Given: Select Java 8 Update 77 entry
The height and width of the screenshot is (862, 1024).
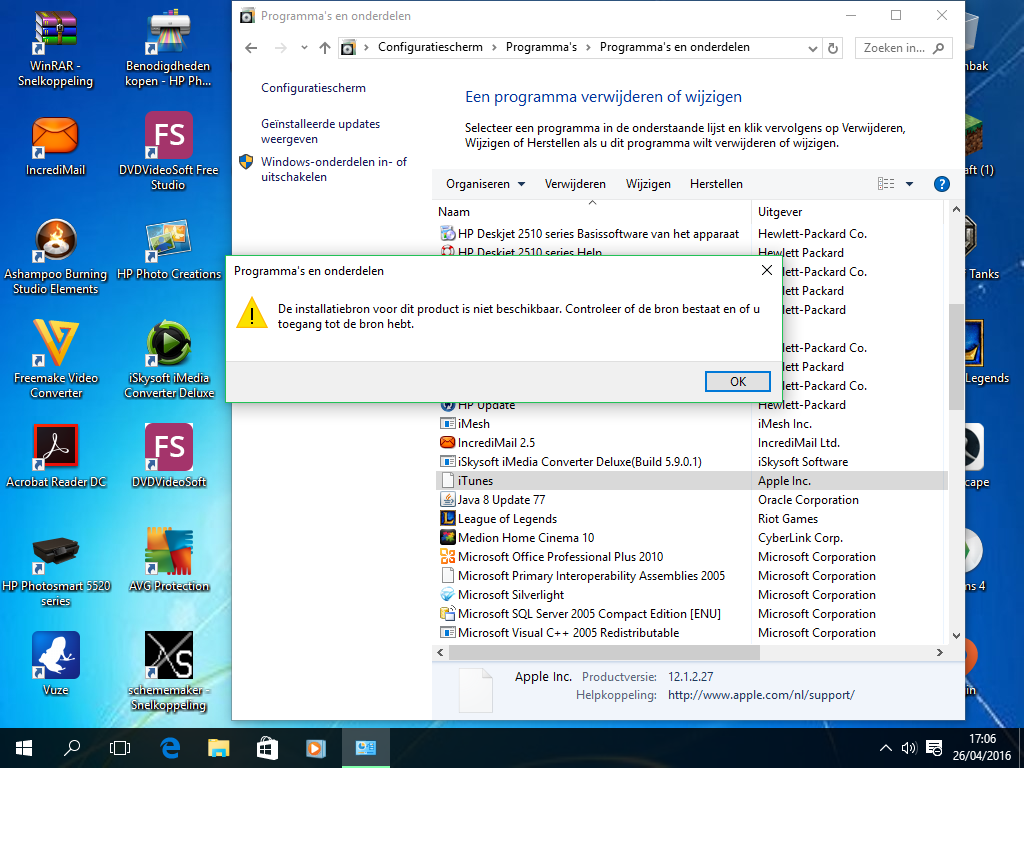Looking at the screenshot, I should point(691,500).
